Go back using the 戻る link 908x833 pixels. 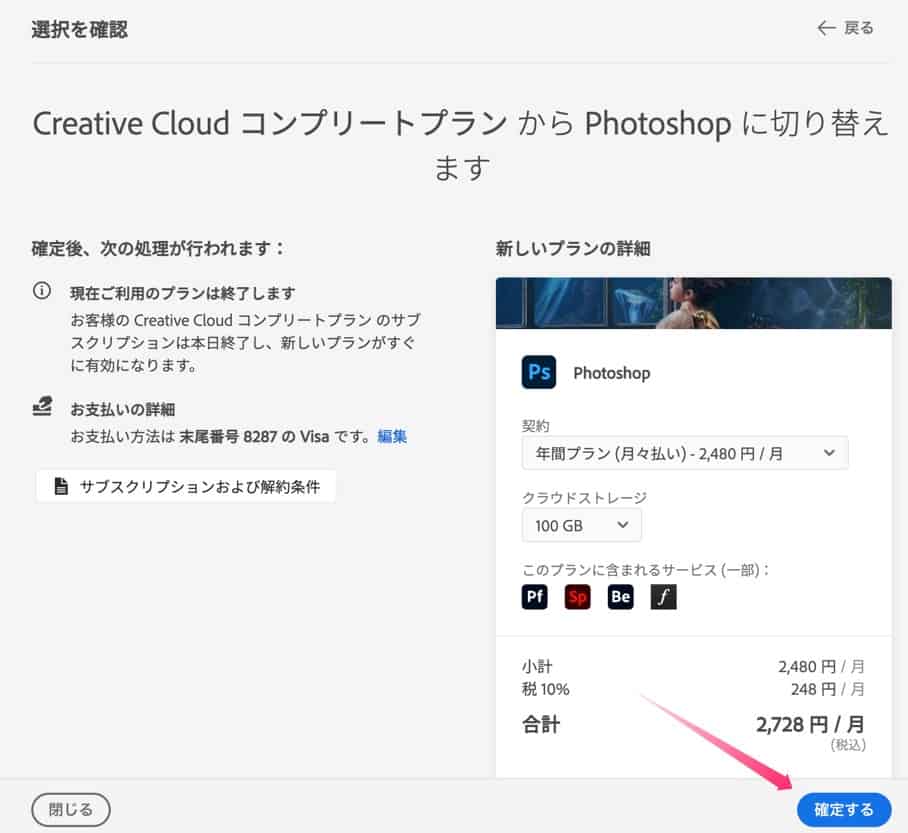846,28
